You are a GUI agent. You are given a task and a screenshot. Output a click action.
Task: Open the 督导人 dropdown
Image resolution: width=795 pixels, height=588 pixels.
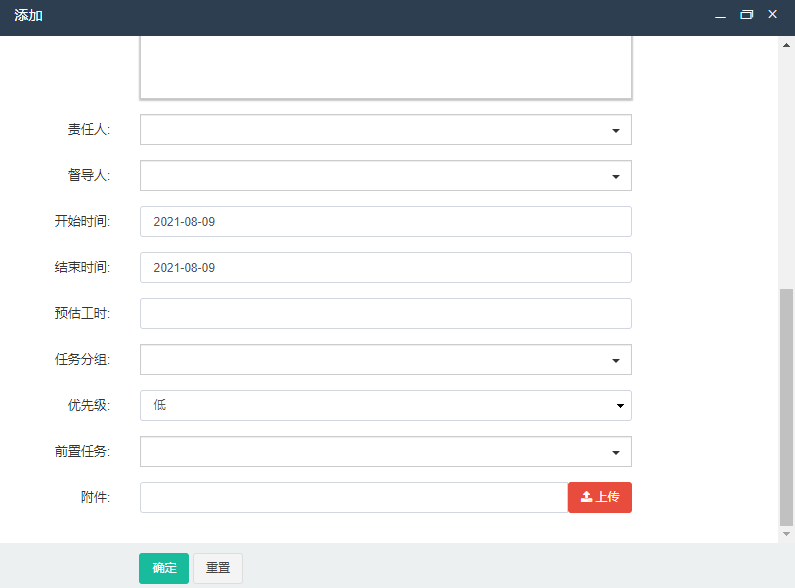coord(386,176)
